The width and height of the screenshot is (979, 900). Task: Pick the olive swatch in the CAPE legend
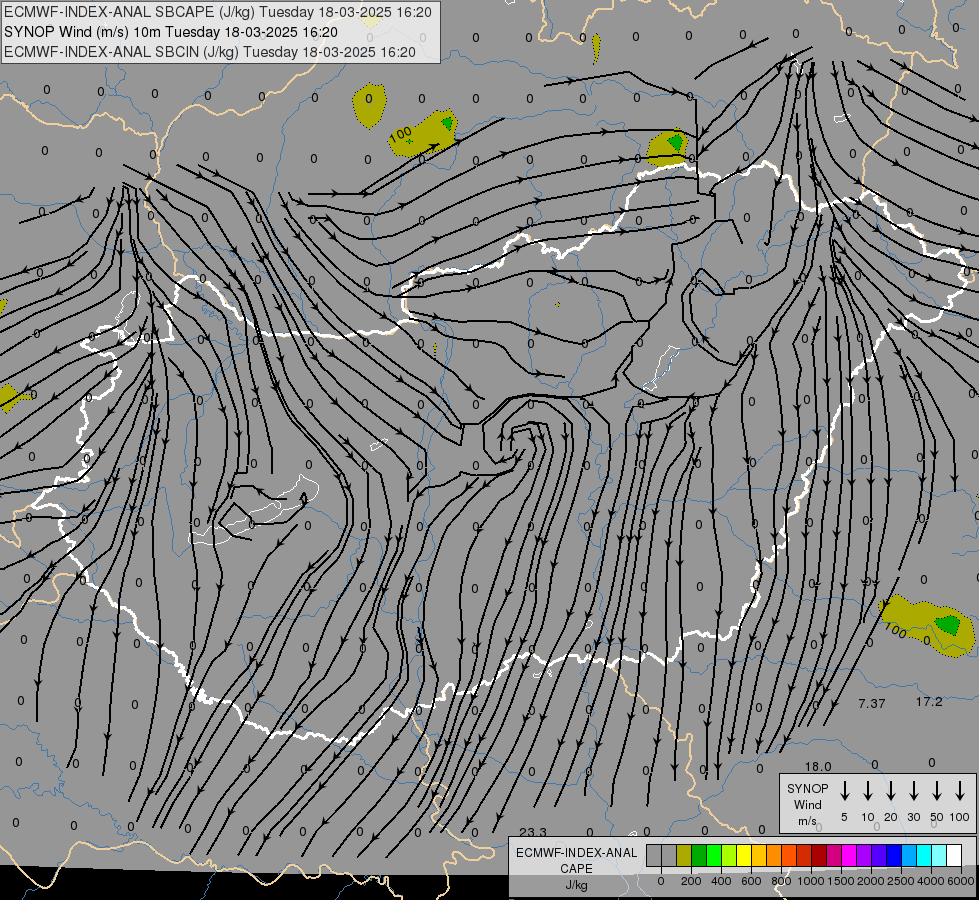click(x=684, y=855)
